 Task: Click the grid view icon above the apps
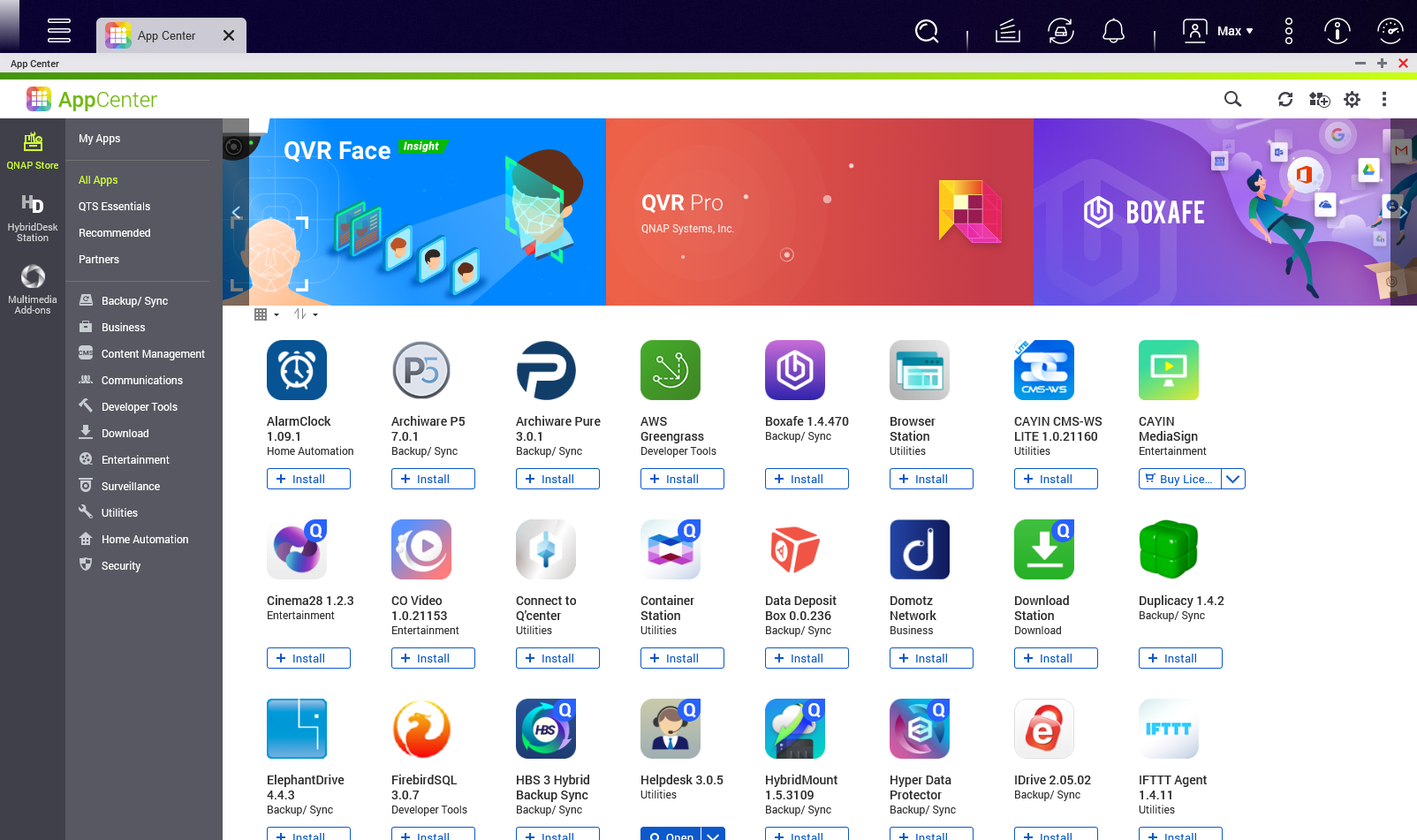[x=261, y=314]
